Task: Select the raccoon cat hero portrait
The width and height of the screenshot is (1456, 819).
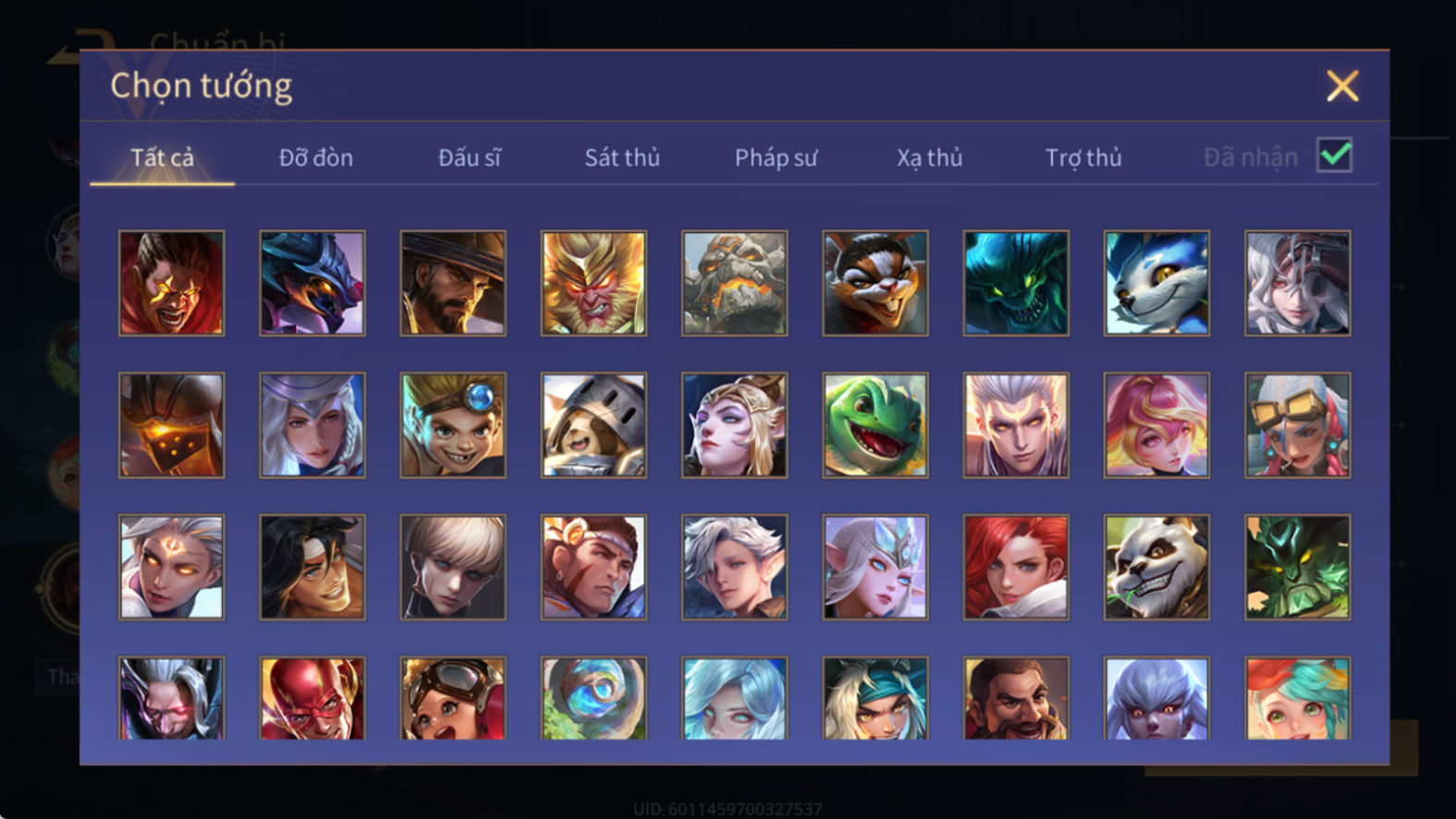Action: point(875,283)
